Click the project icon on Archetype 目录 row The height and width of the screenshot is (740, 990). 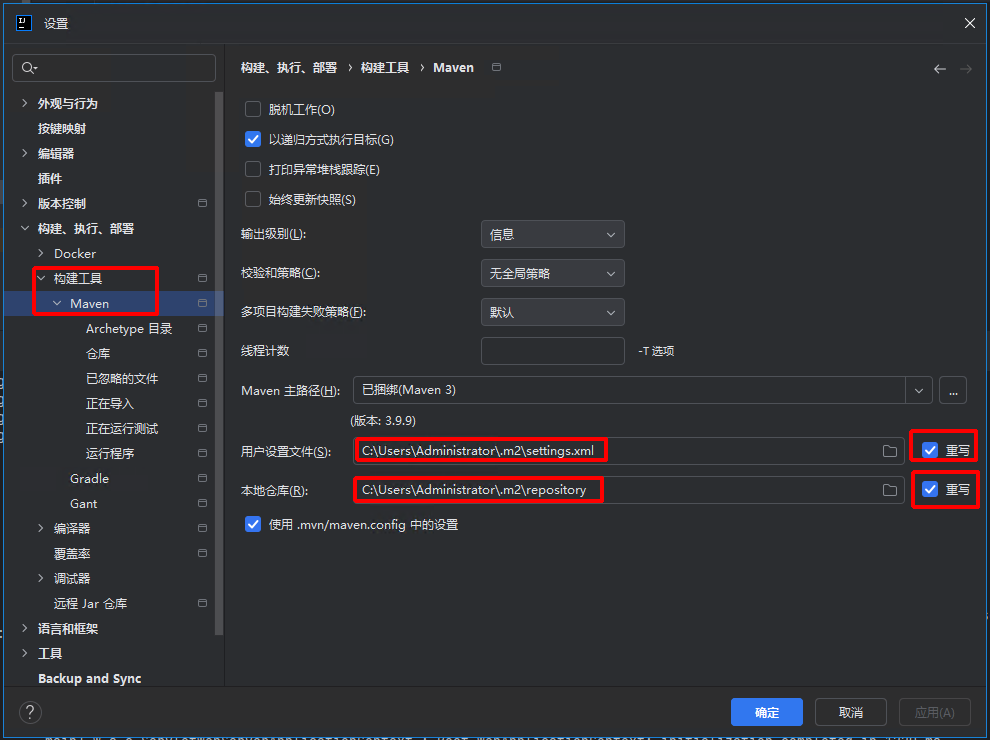(x=202, y=328)
